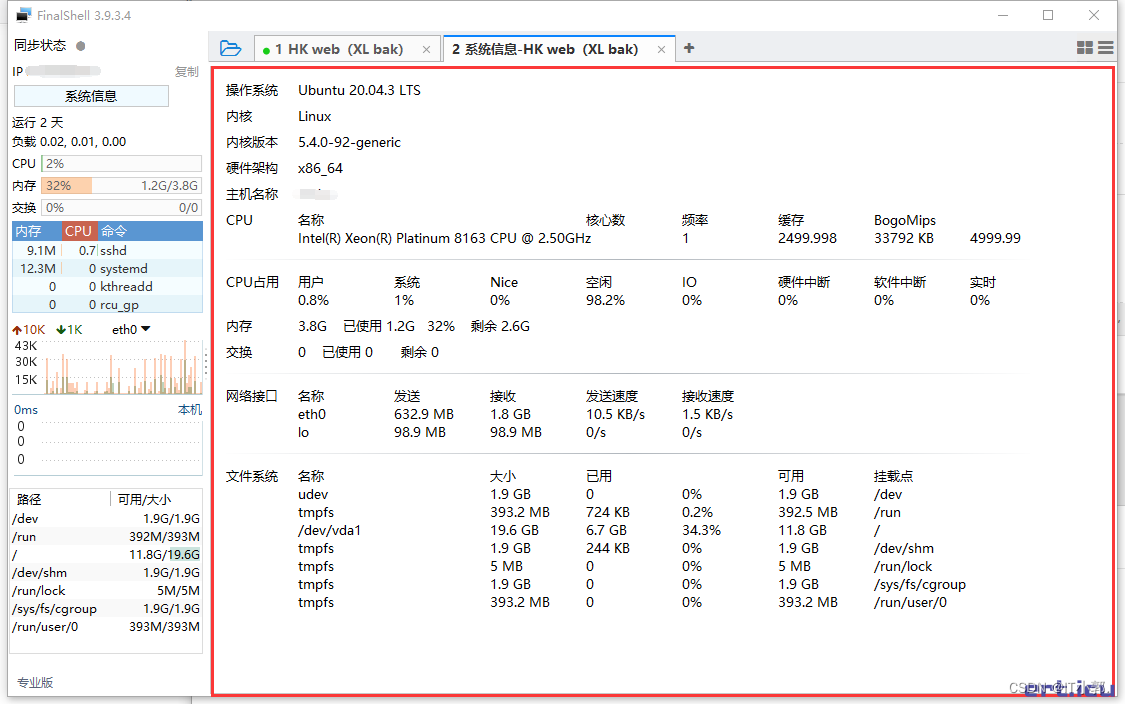Switch to the grid layout view icon
This screenshot has width=1125, height=704.
tap(1085, 48)
